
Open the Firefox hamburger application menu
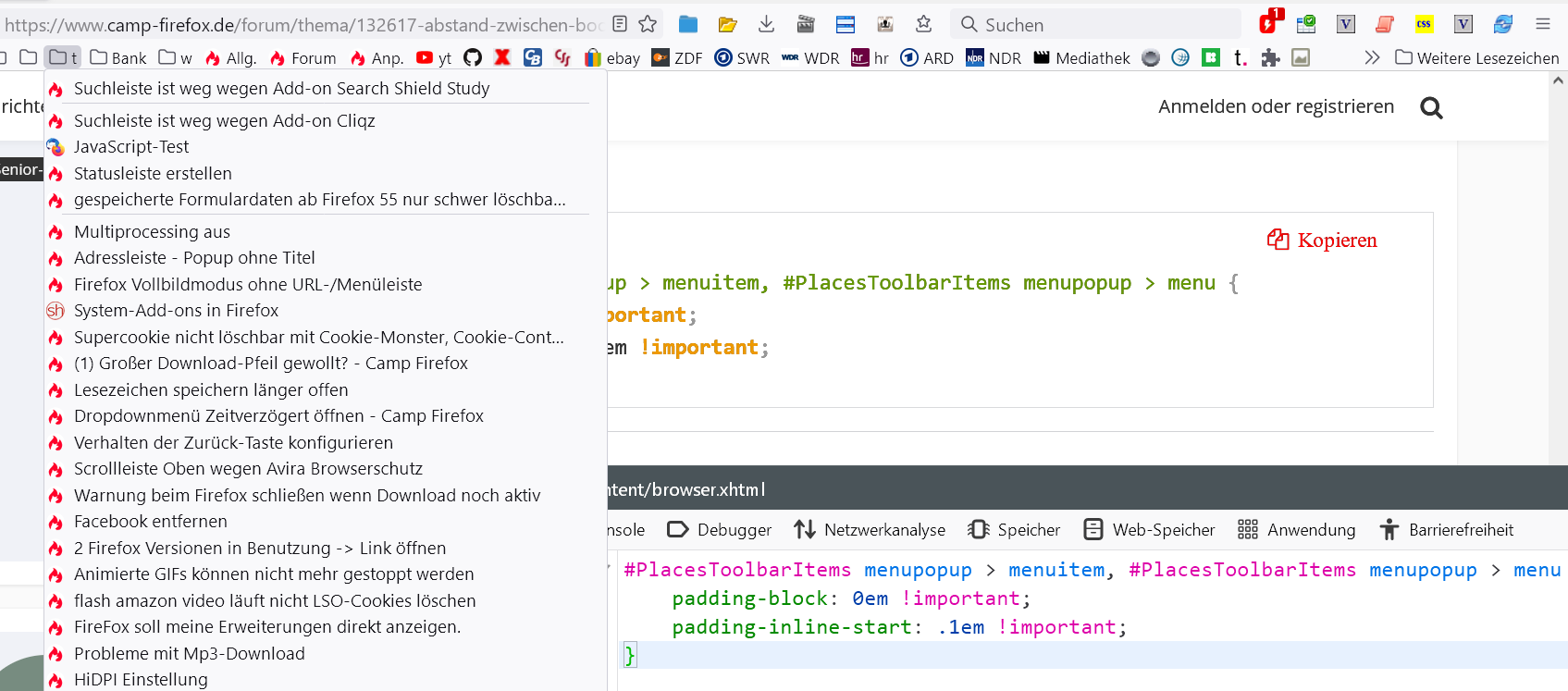click(x=1542, y=24)
